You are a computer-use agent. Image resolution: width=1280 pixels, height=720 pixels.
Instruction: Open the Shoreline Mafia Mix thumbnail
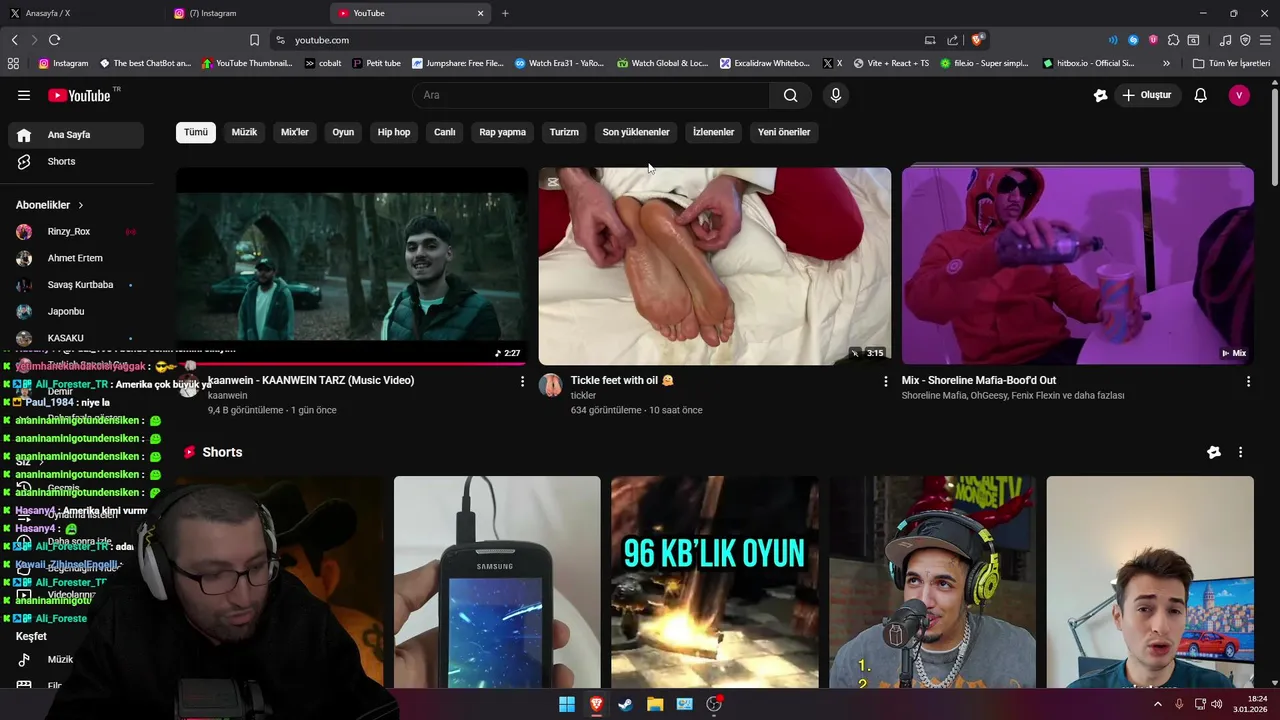(1078, 266)
